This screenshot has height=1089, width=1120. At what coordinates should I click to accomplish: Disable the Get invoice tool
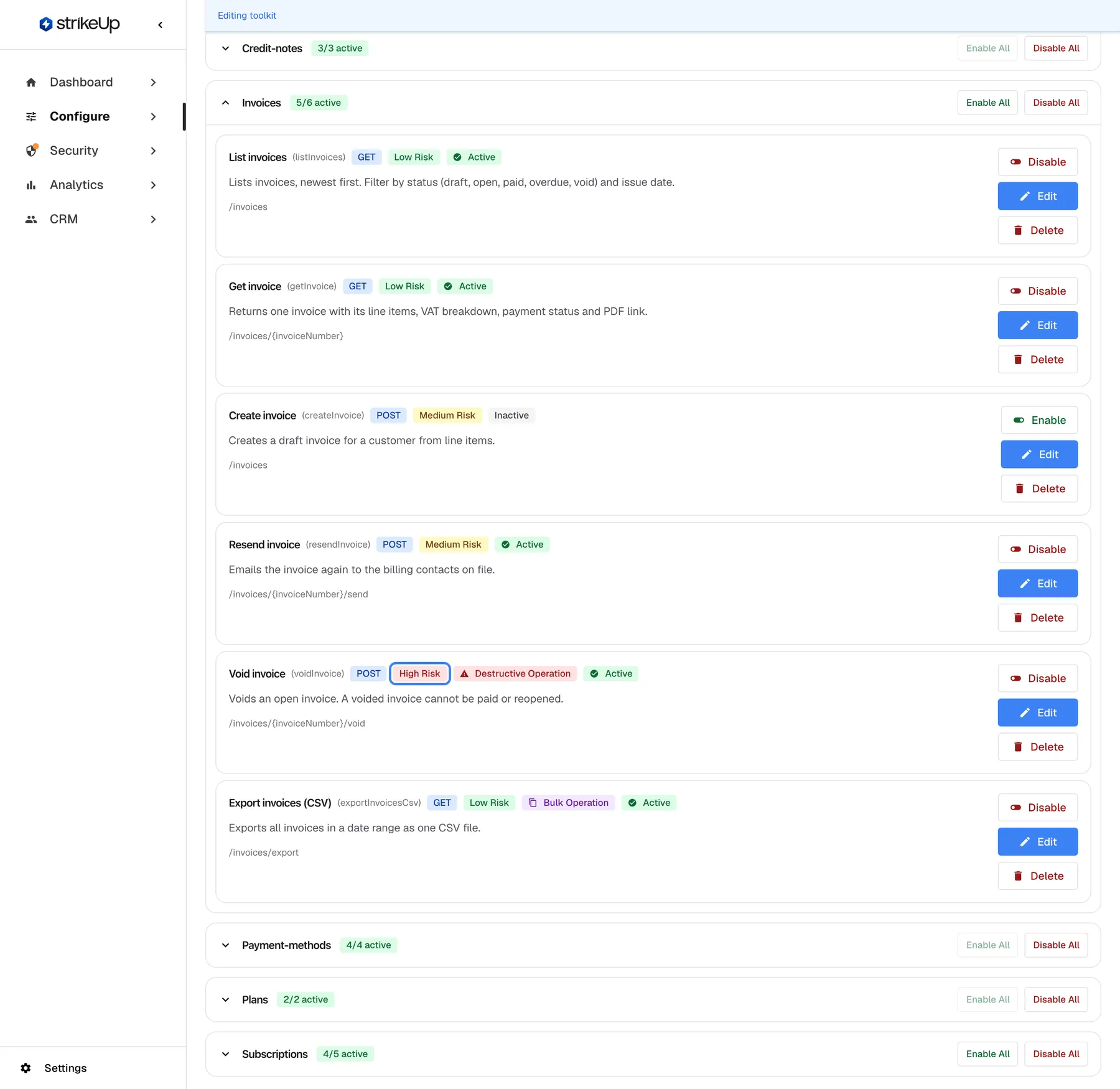pyautogui.click(x=1038, y=291)
